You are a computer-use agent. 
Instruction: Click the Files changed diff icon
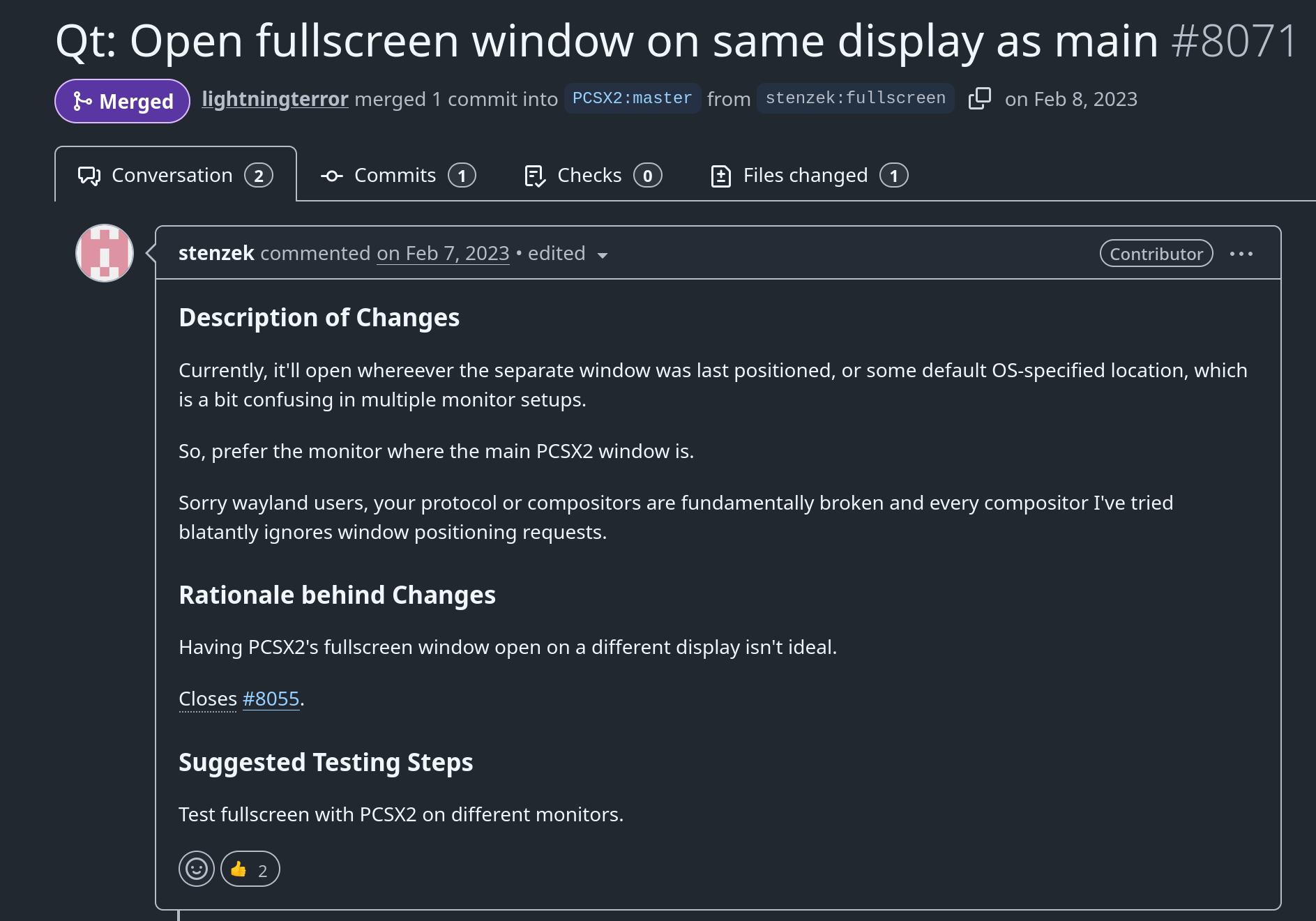[720, 176]
